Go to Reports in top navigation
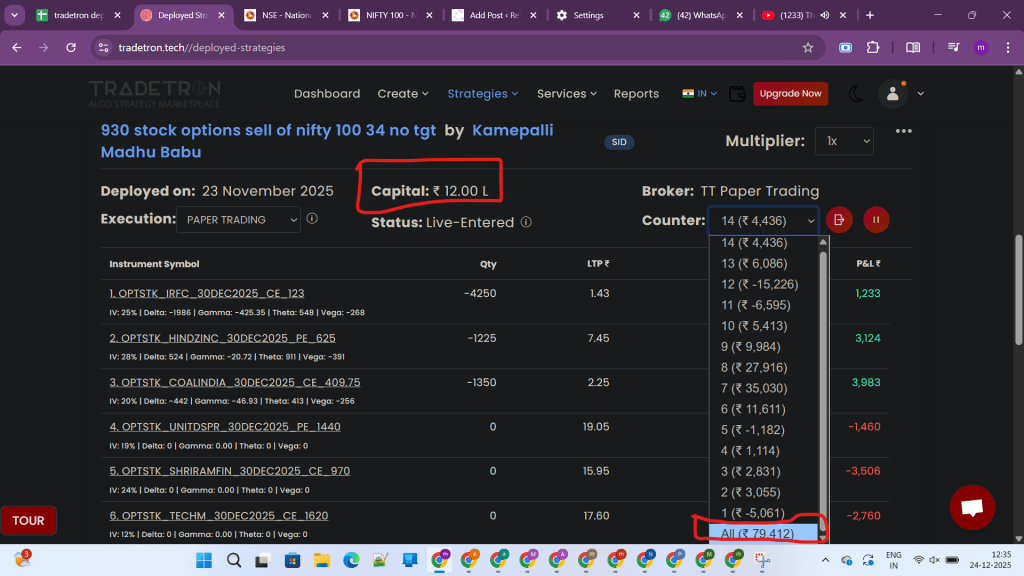Viewport: 1024px width, 576px height. click(x=636, y=94)
